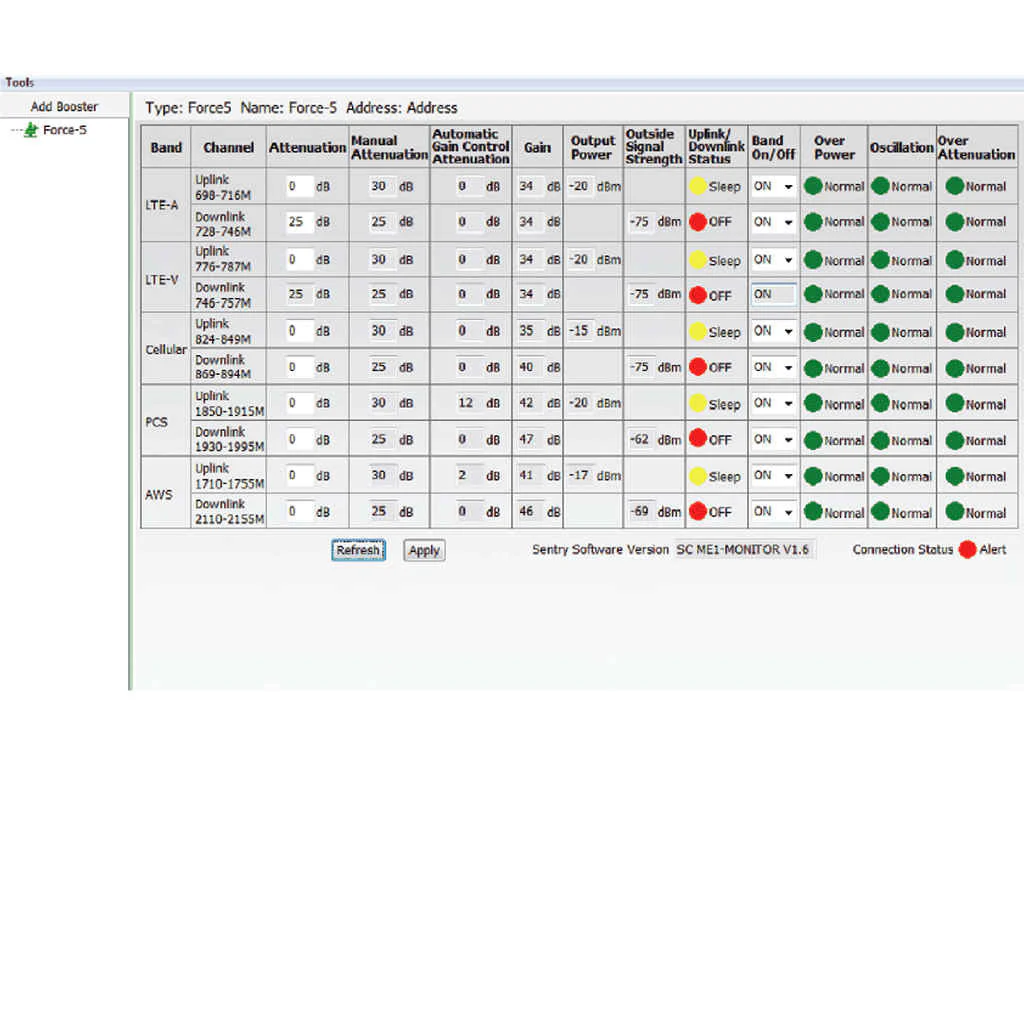Click green Over Power indicator for LTE-A Uplink
This screenshot has width=1024, height=1024.
[813, 186]
